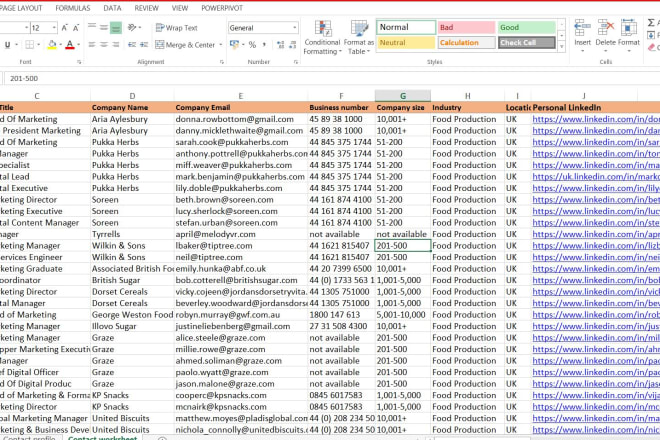Viewport: 660px width, 440px height.
Task: Click the 'beth.brown@soreen.com' email cell
Action: tap(241, 200)
